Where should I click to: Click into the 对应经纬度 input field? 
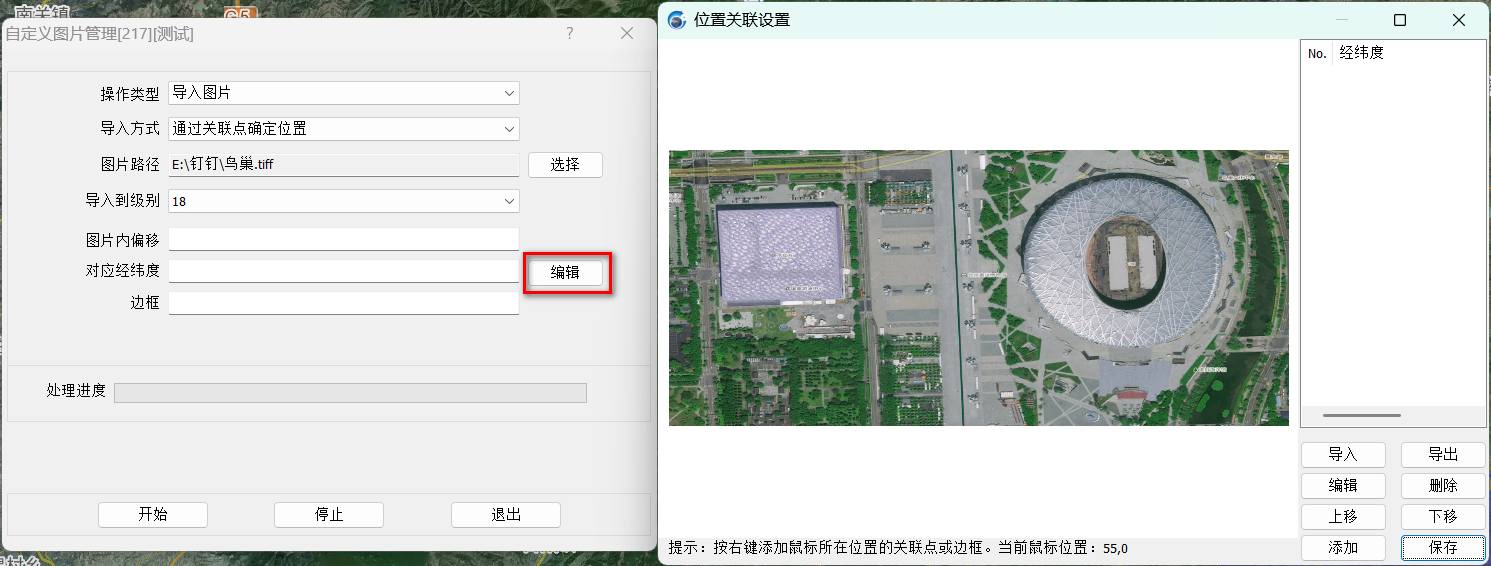[344, 271]
